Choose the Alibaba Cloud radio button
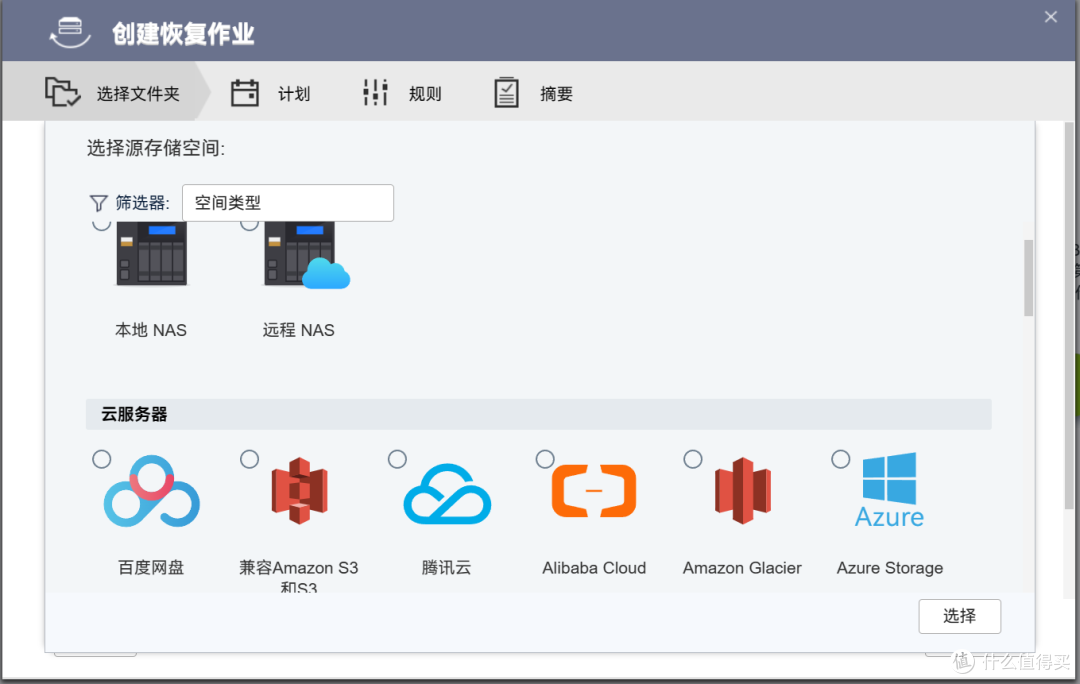This screenshot has width=1080, height=684. point(545,459)
